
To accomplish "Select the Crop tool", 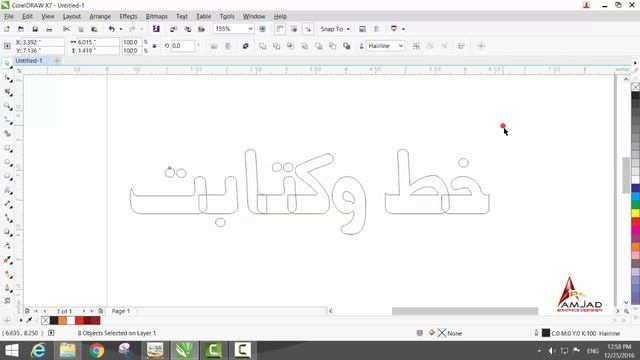I will (x=7, y=92).
